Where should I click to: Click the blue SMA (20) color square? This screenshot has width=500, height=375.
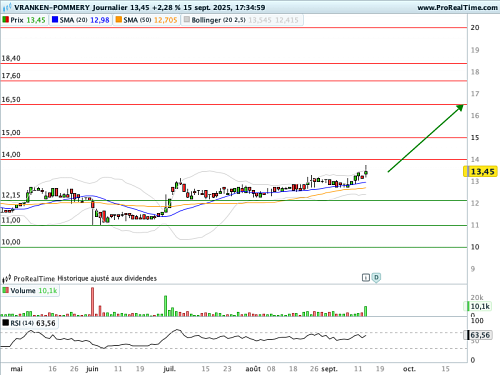55,20
